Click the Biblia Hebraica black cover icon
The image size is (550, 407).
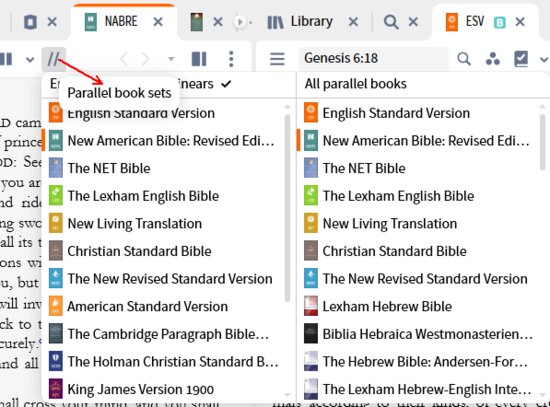pyautogui.click(x=311, y=333)
